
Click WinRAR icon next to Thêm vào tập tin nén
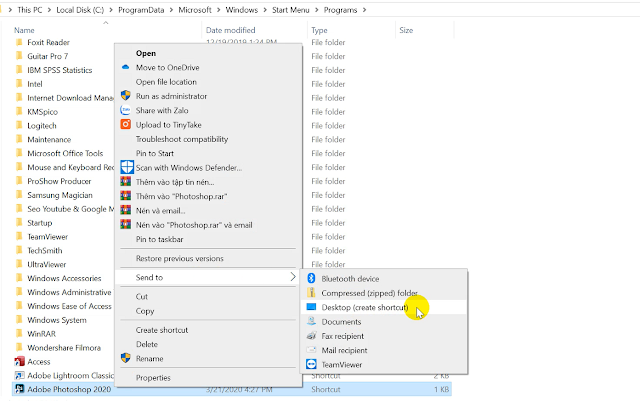click(x=125, y=181)
